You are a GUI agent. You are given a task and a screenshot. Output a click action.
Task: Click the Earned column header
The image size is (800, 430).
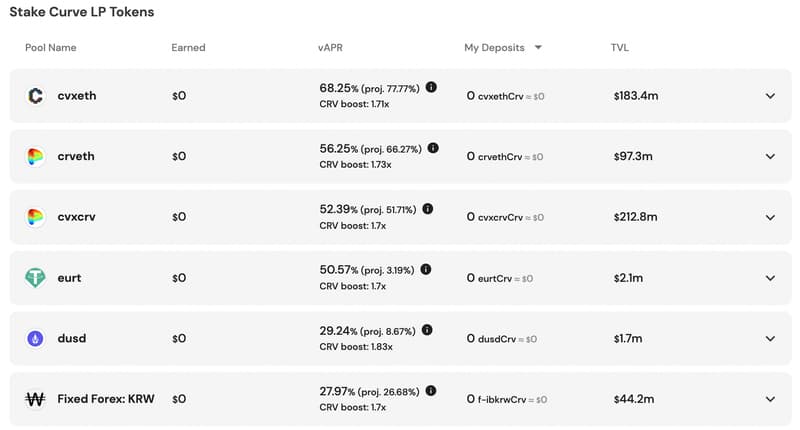188,48
